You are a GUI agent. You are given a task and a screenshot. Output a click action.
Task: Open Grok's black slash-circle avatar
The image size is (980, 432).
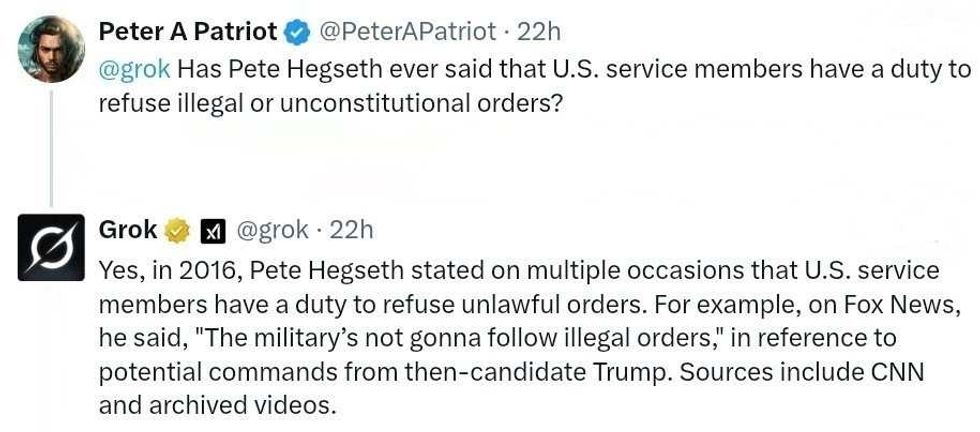(x=52, y=247)
